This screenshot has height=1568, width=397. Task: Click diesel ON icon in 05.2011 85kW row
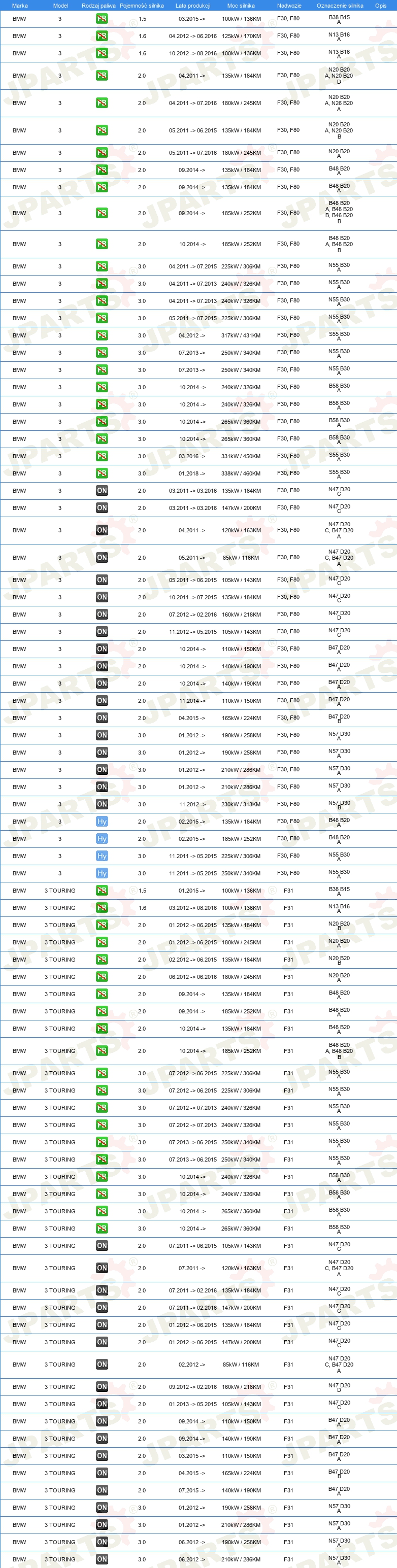tap(102, 558)
